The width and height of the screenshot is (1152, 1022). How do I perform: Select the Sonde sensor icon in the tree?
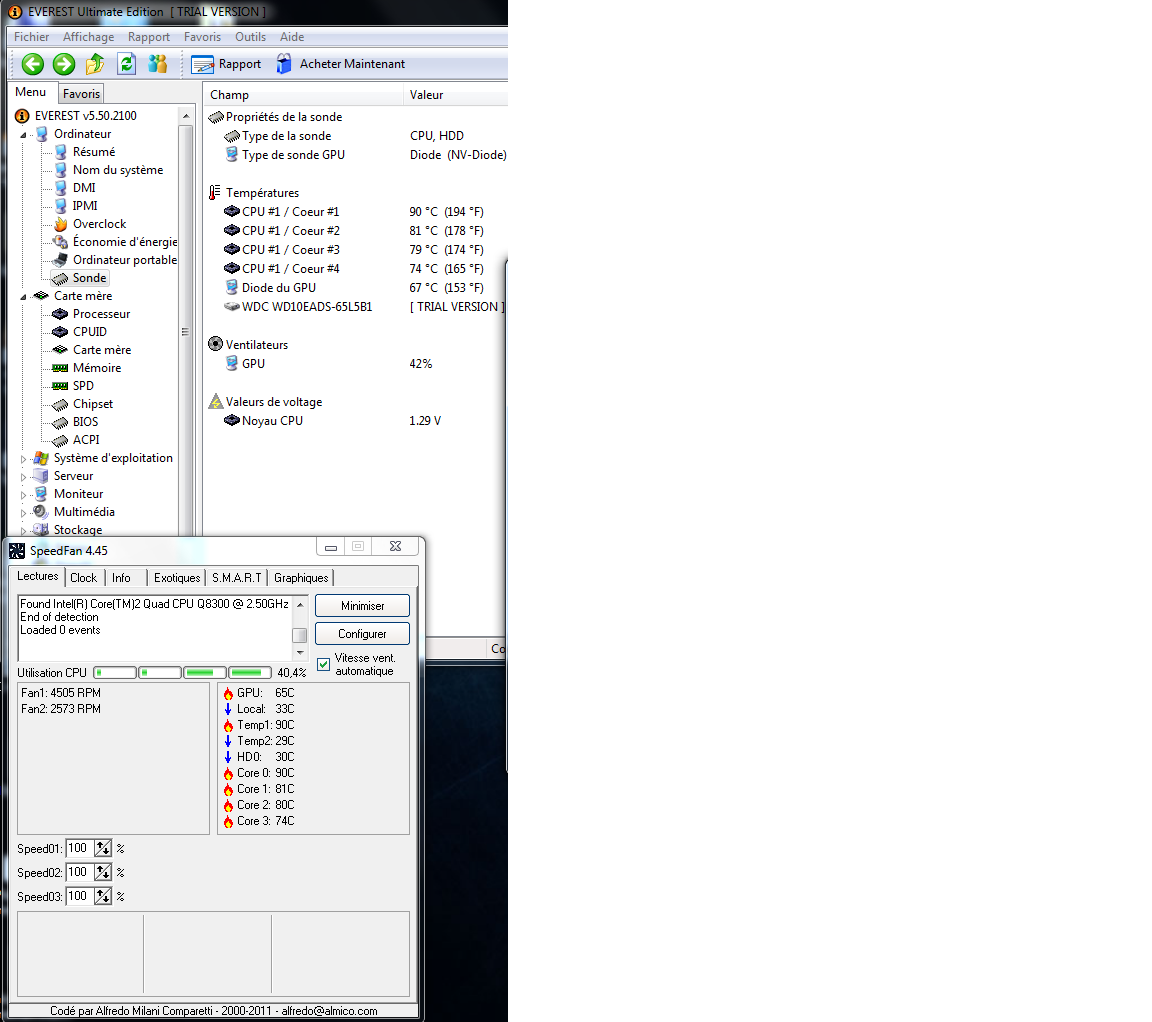[x=60, y=278]
